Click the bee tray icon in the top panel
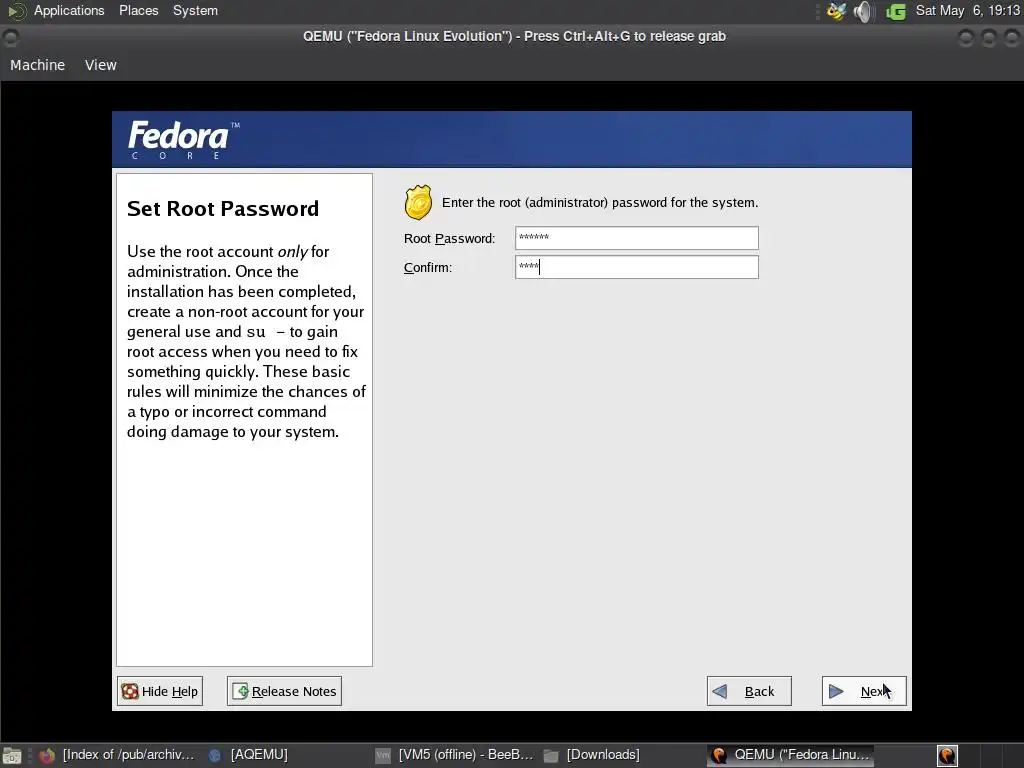1024x768 pixels. tap(836, 11)
